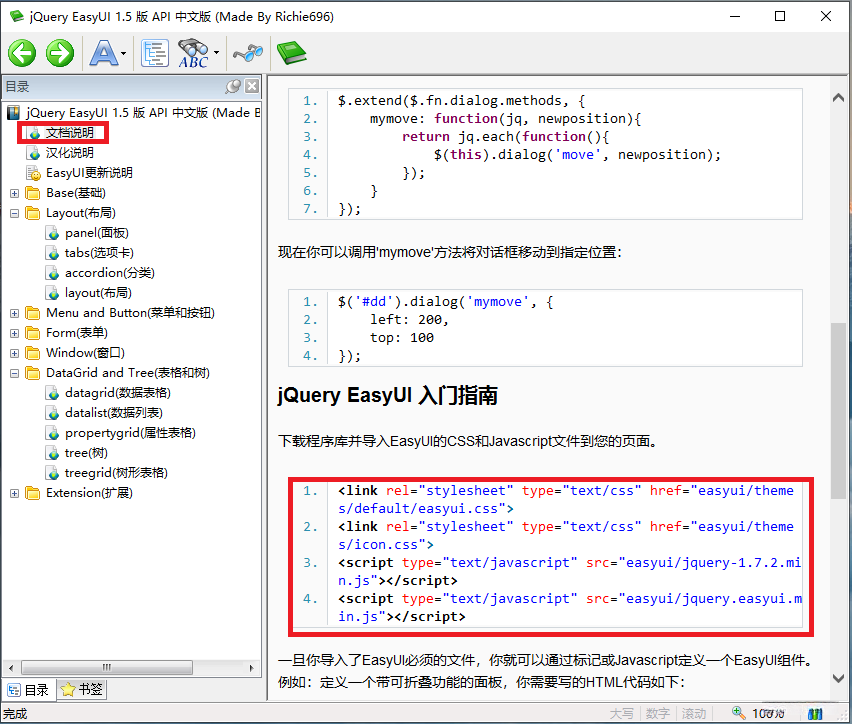852x724 pixels.
Task: Open the treegrid(树形表格) topic
Action: pos(116,473)
